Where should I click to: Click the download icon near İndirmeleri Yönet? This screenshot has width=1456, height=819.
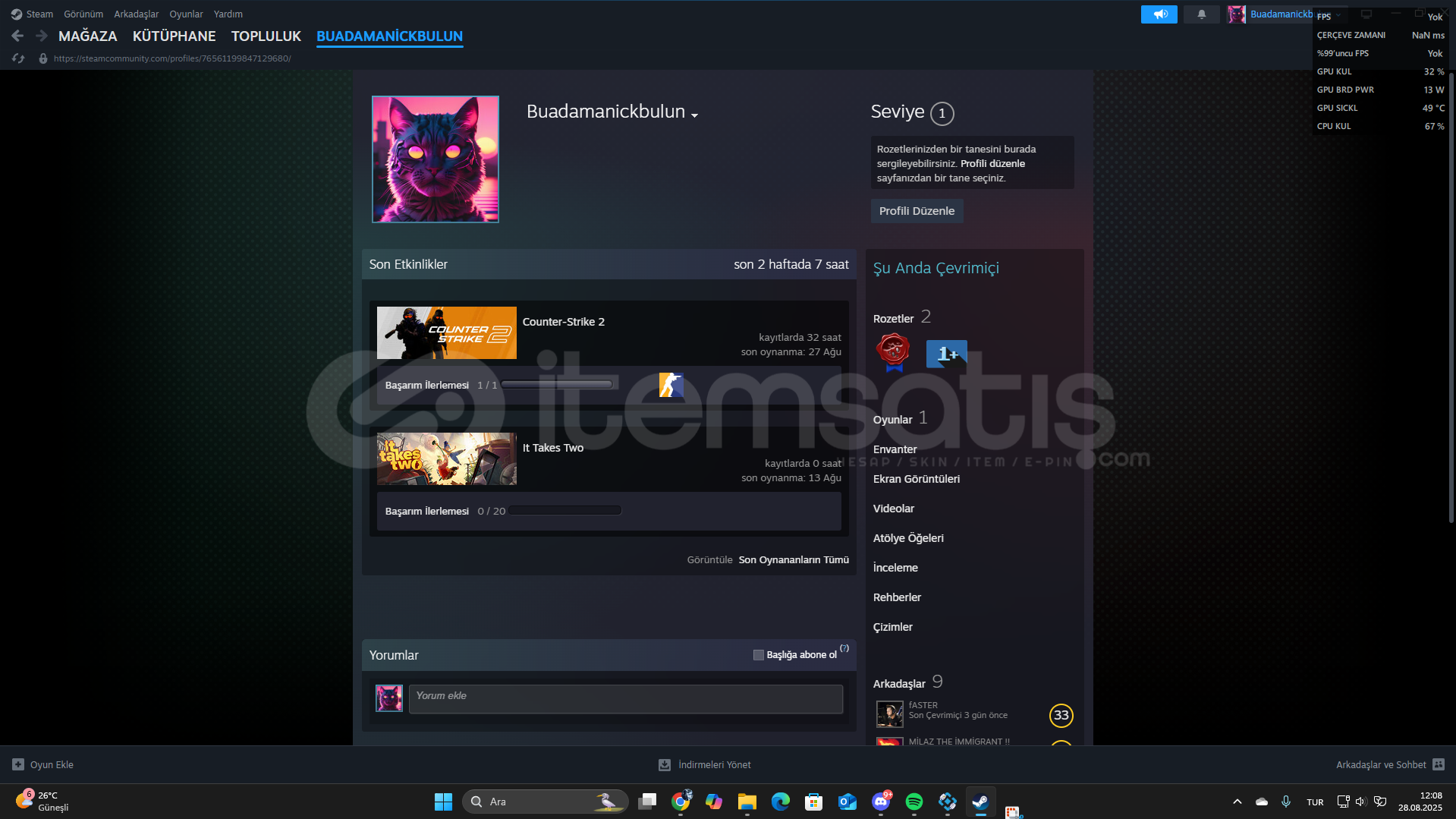coord(664,764)
